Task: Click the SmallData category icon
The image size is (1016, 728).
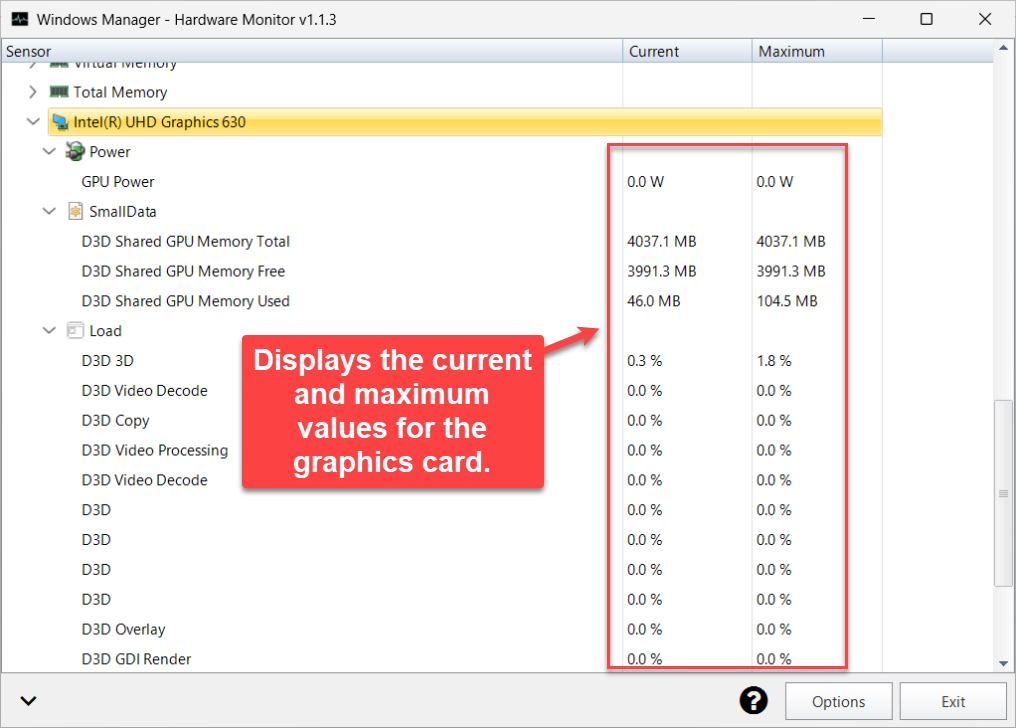Action: pos(75,211)
